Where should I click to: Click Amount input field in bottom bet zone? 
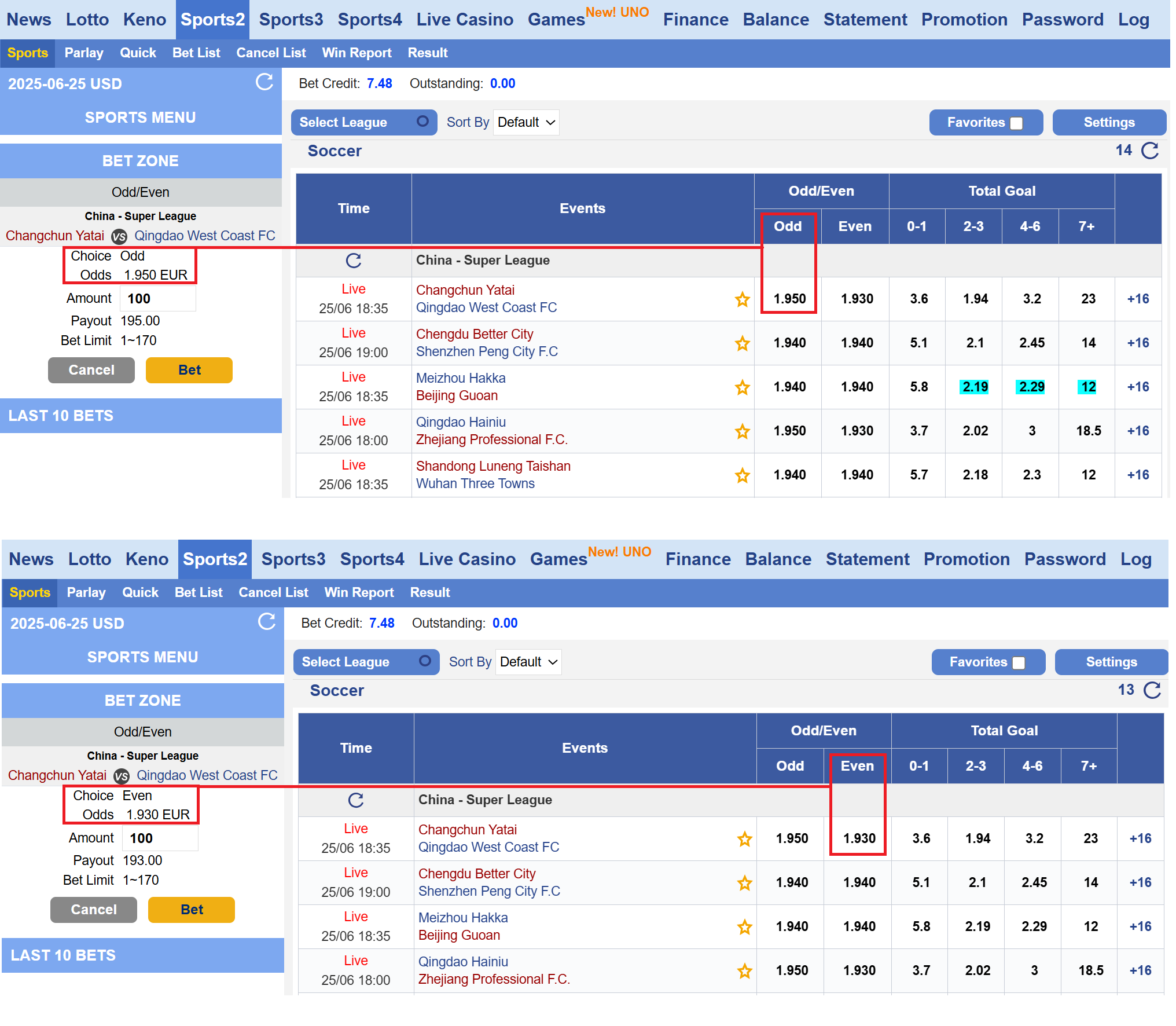pyautogui.click(x=160, y=838)
